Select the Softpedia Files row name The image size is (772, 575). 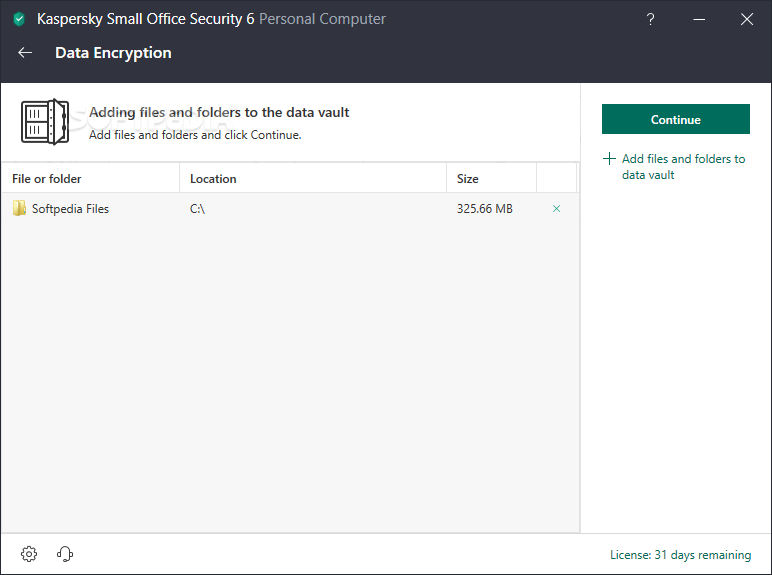coord(70,209)
